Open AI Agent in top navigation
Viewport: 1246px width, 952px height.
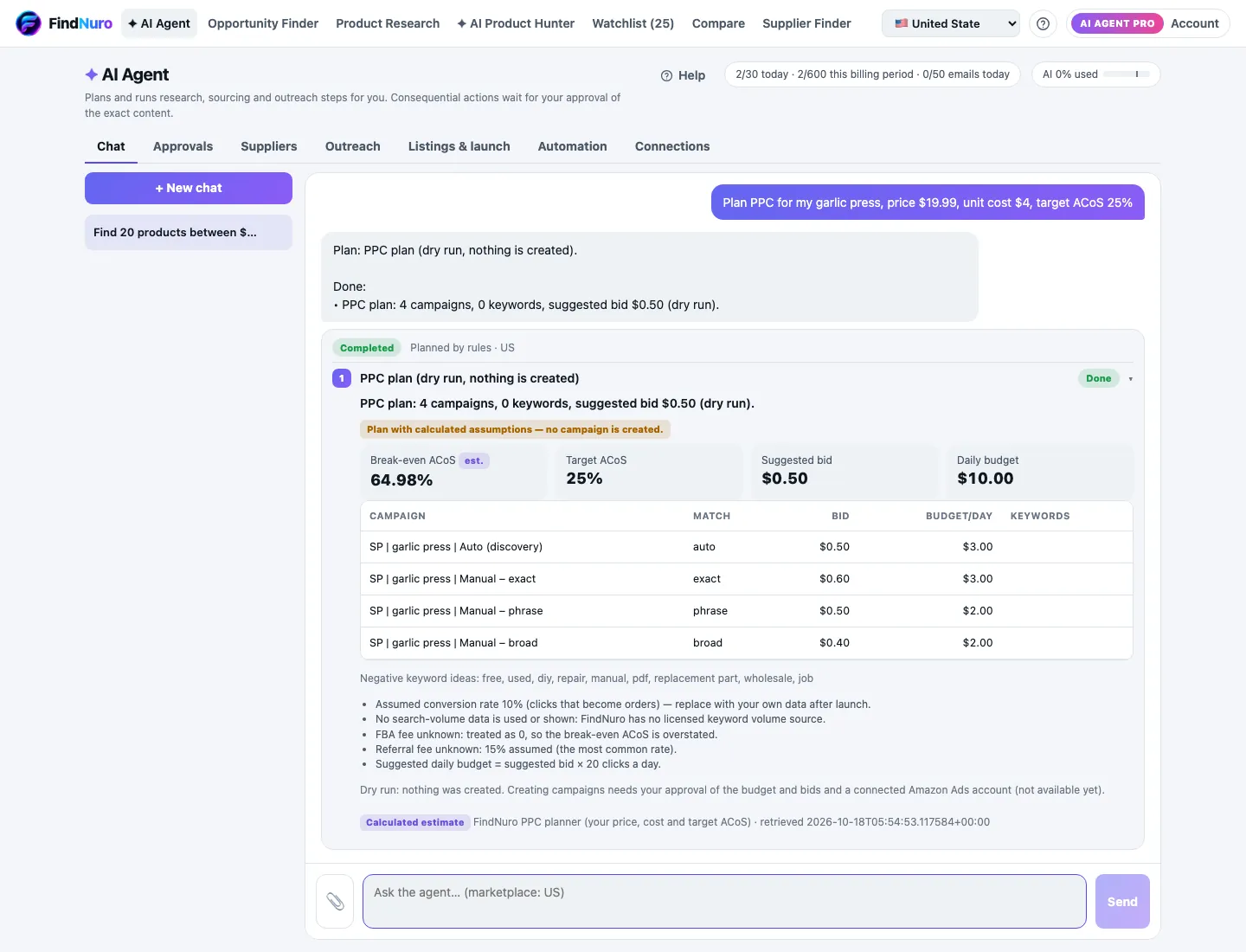click(159, 23)
